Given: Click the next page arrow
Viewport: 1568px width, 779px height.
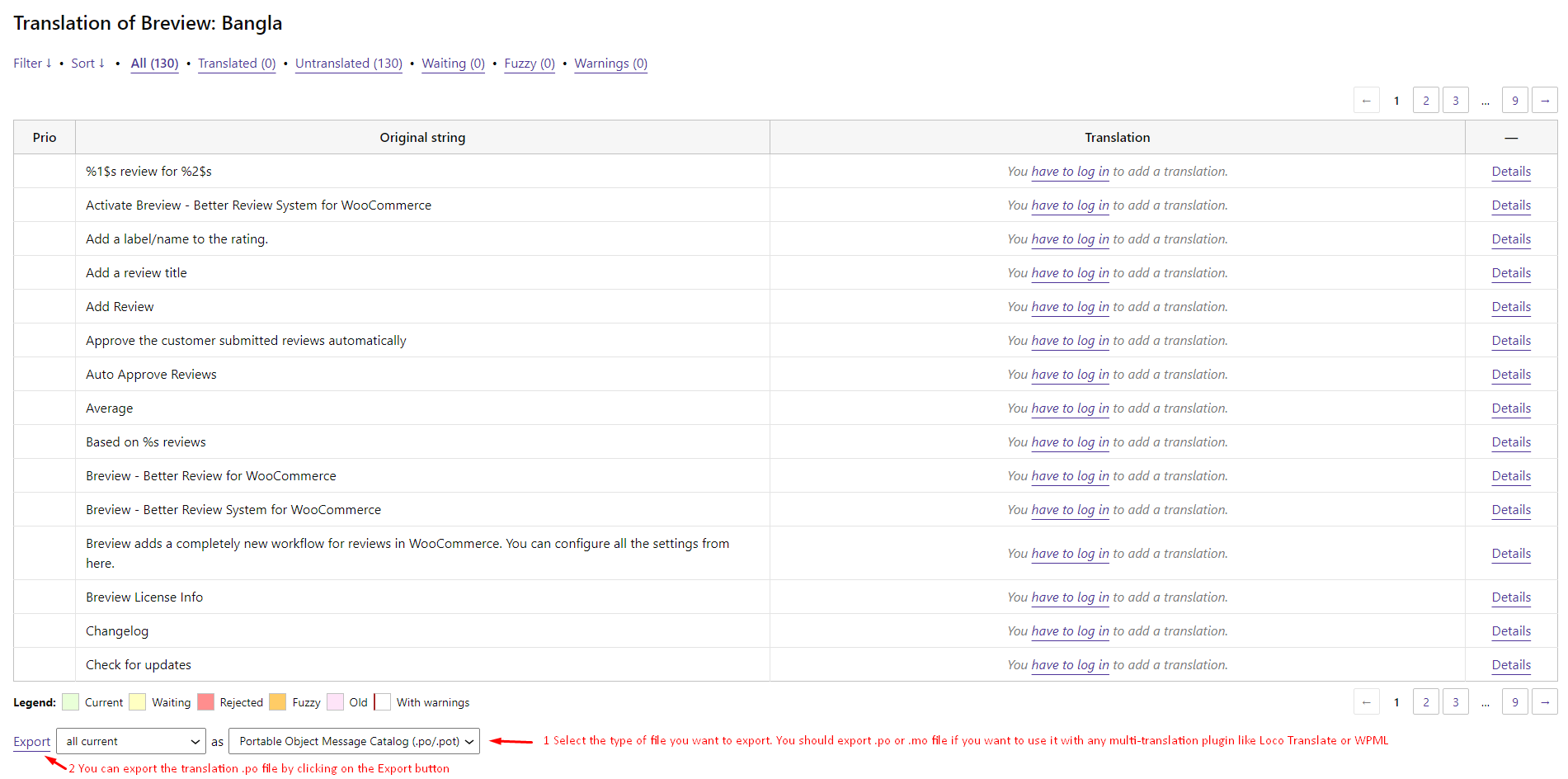Looking at the screenshot, I should (x=1543, y=99).
